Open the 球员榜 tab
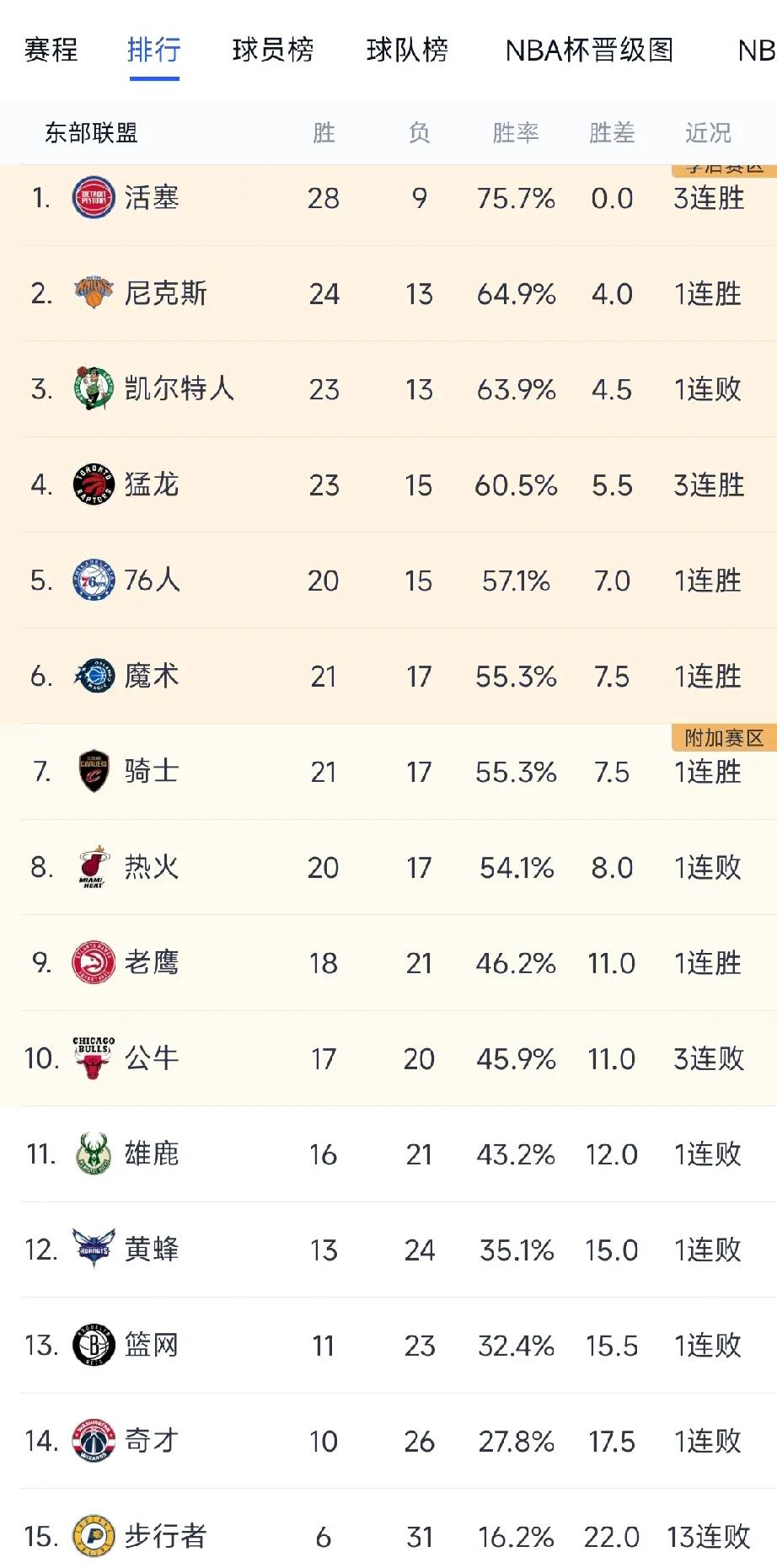 pyautogui.click(x=273, y=51)
